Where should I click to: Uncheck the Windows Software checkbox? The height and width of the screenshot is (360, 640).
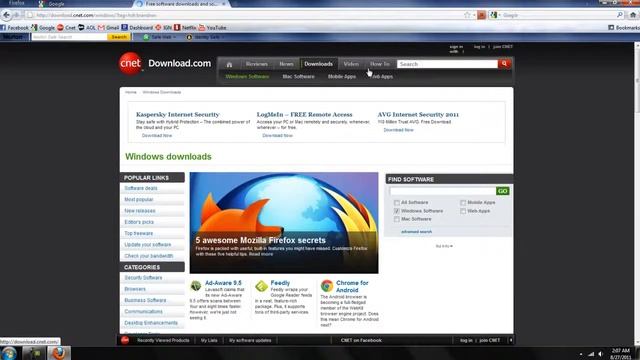pyautogui.click(x=396, y=211)
